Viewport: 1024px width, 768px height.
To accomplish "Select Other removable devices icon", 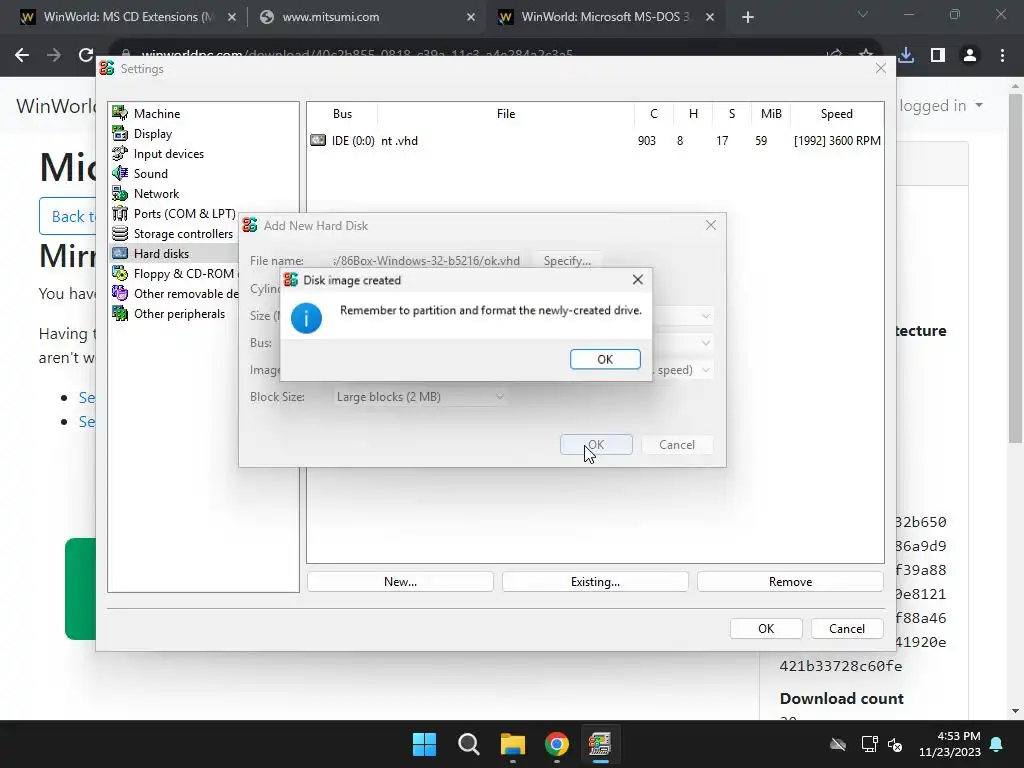I will pos(120,293).
